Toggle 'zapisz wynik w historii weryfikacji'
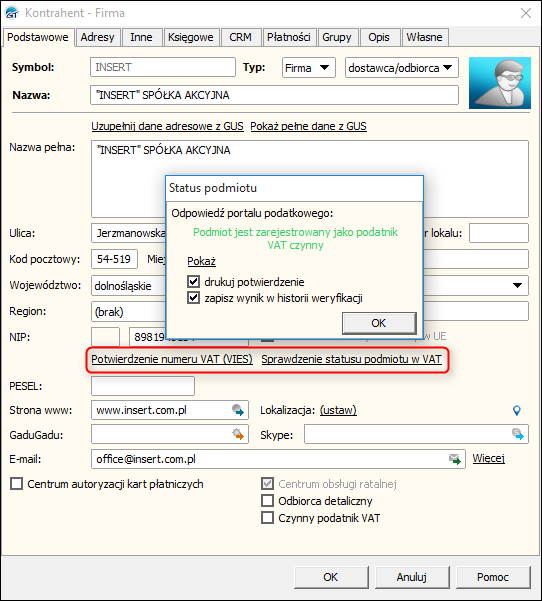542x601 pixels. click(x=194, y=298)
